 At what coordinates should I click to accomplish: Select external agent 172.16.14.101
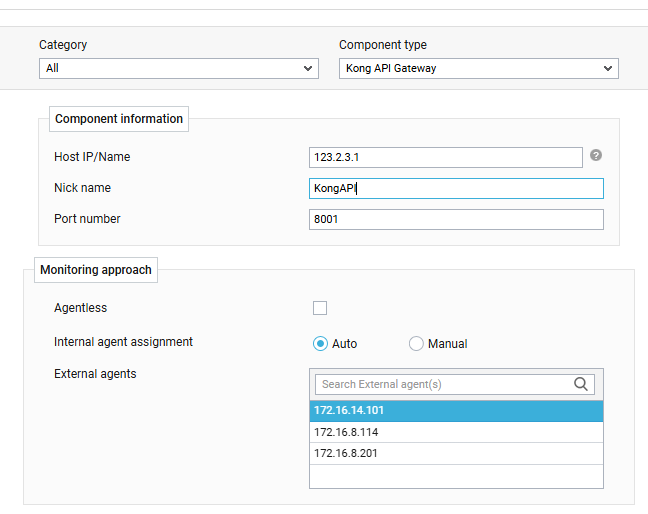[x=456, y=411]
